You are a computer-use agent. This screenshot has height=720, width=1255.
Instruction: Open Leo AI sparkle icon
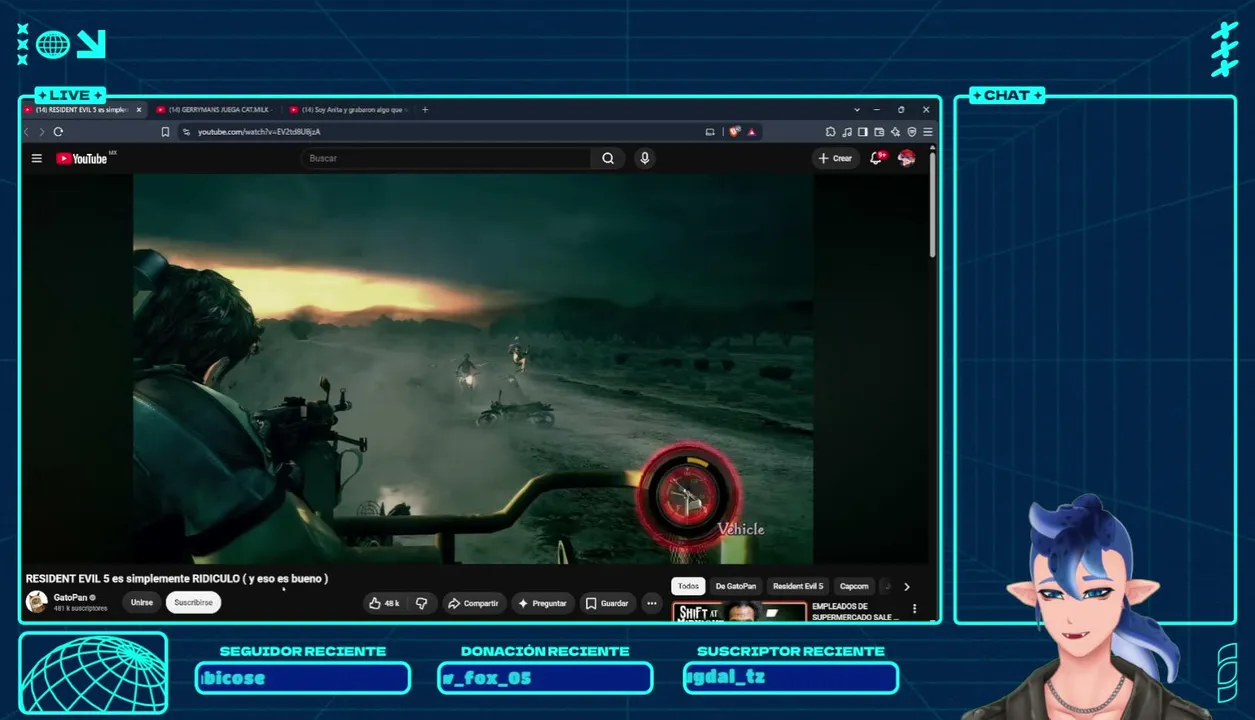[x=895, y=132]
